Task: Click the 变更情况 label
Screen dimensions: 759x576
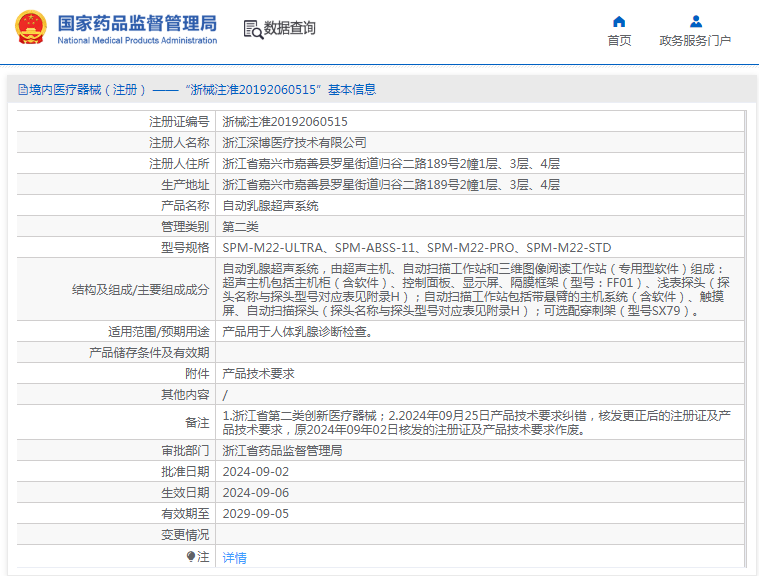Action: pyautogui.click(x=185, y=534)
